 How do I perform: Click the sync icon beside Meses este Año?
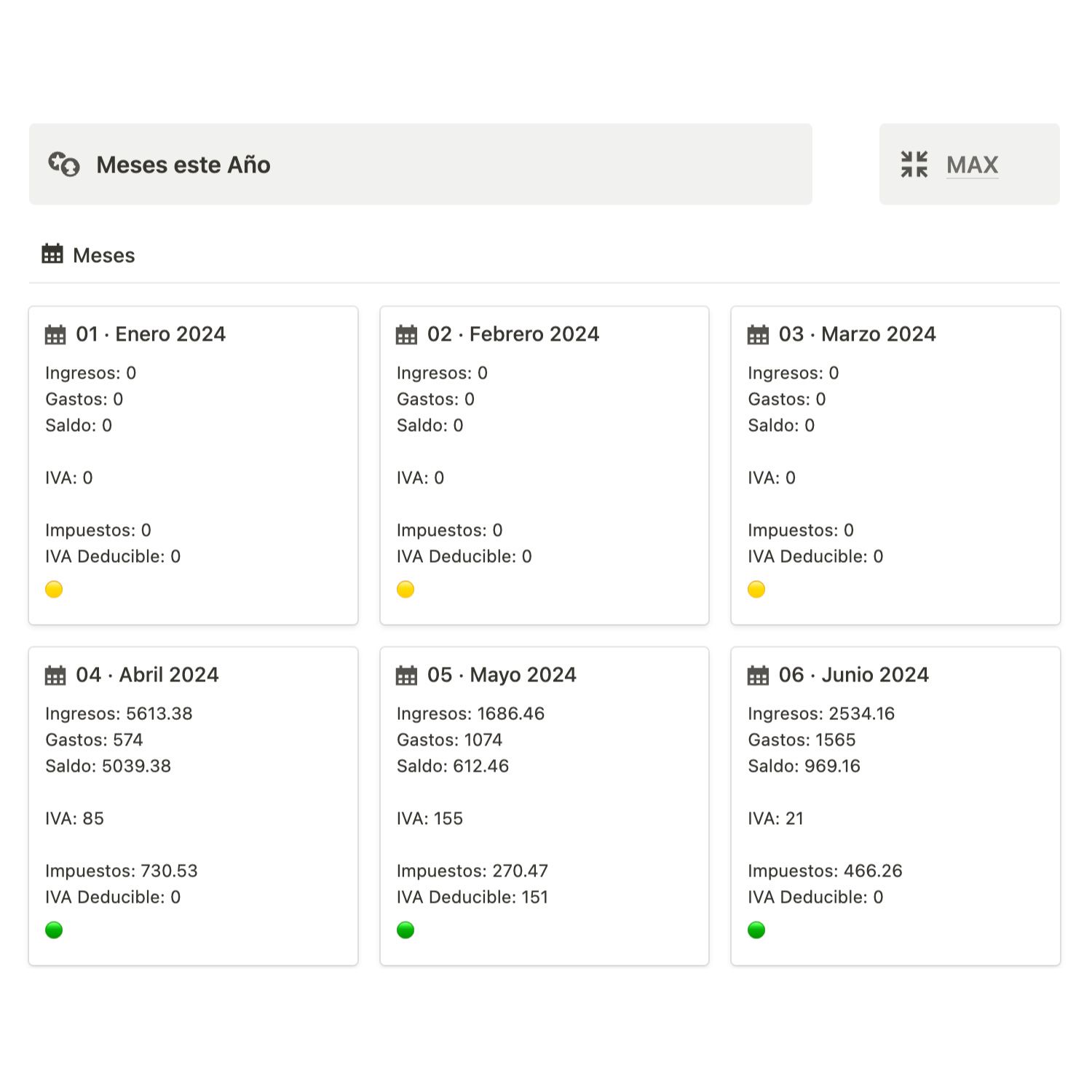[64, 164]
